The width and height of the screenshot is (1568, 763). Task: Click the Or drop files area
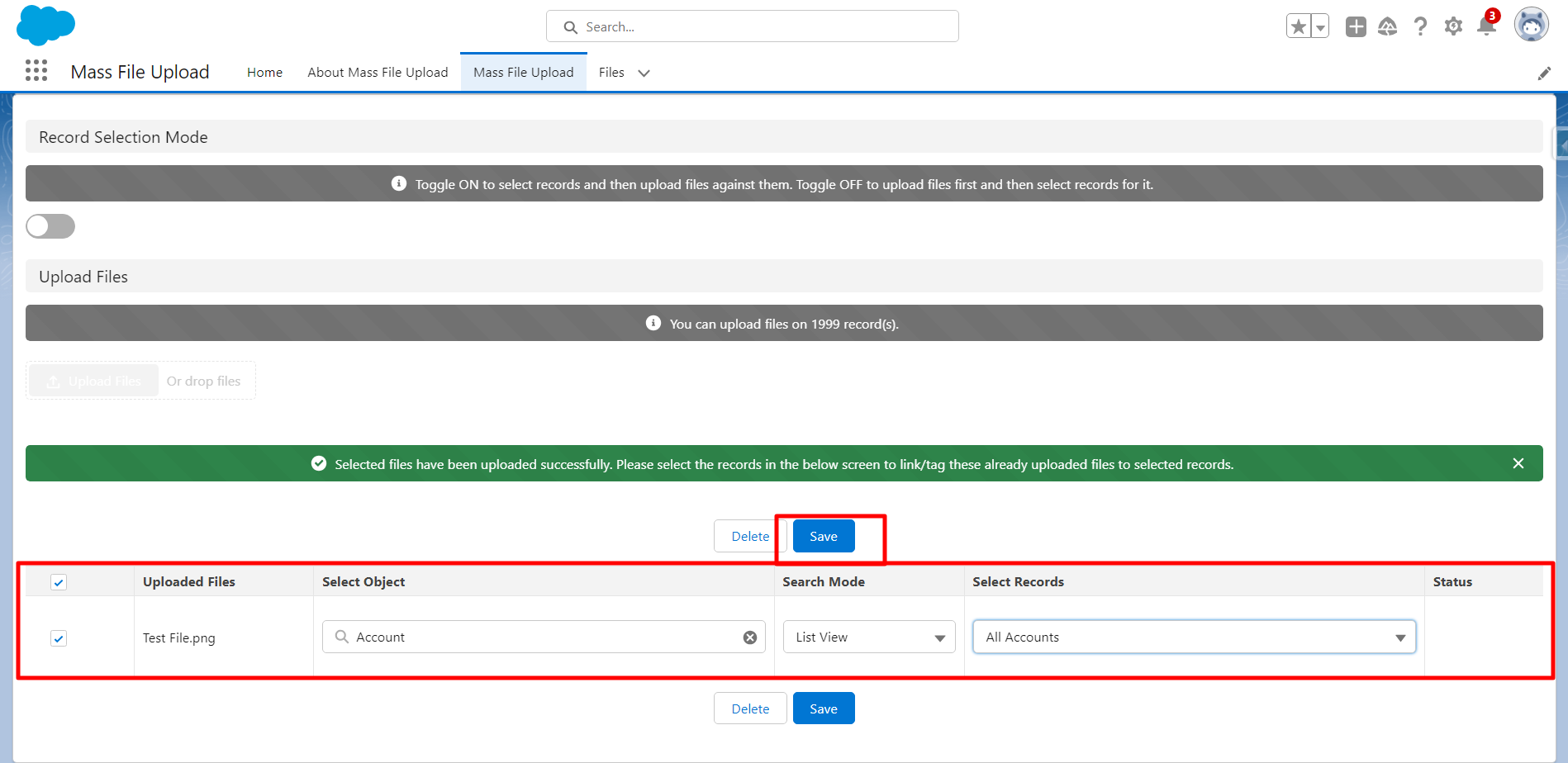tap(203, 381)
